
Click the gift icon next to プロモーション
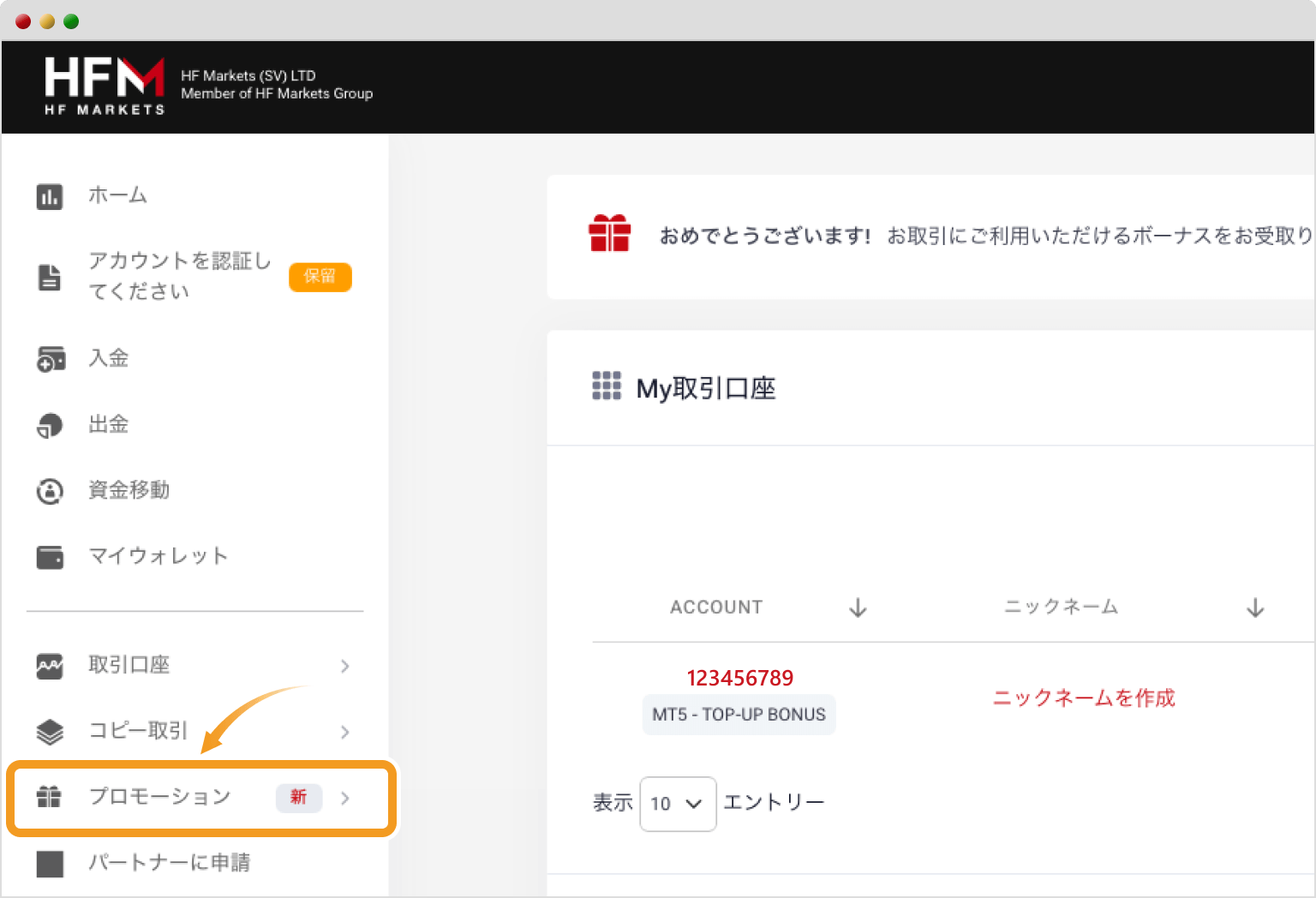pos(50,797)
